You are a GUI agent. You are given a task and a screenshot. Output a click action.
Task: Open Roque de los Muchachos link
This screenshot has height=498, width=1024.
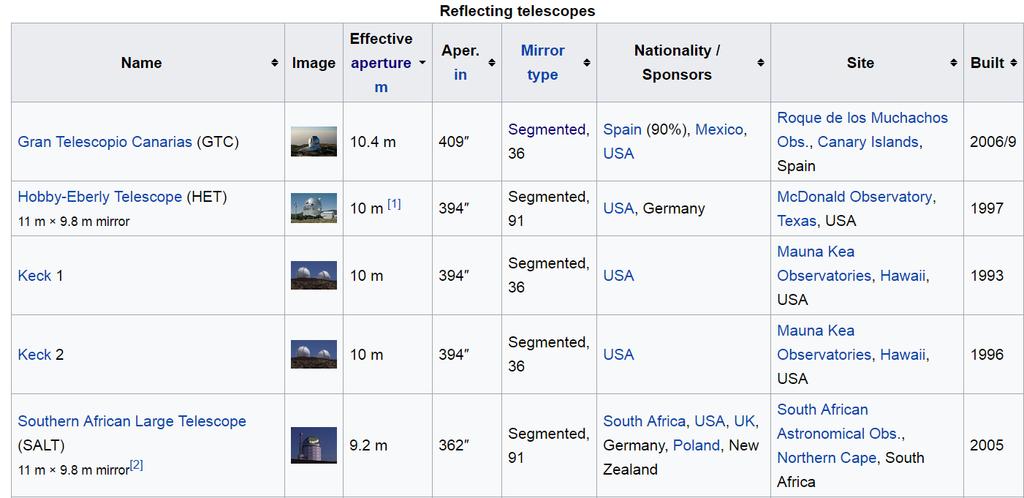(862, 118)
